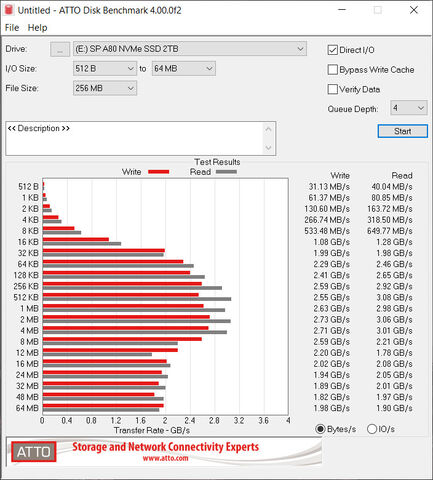Click the Write column header in results
The image size is (433, 480).
point(340,176)
